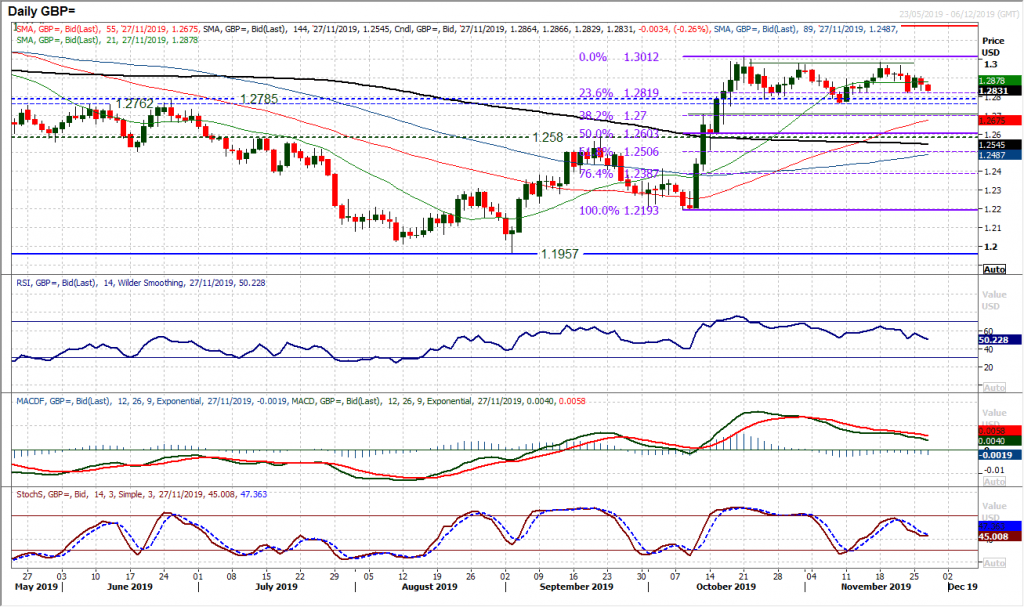Viewport: 1024px width, 607px height.
Task: Click the 0.0% 1.3012 Fibonacci label
Action: (x=616, y=58)
